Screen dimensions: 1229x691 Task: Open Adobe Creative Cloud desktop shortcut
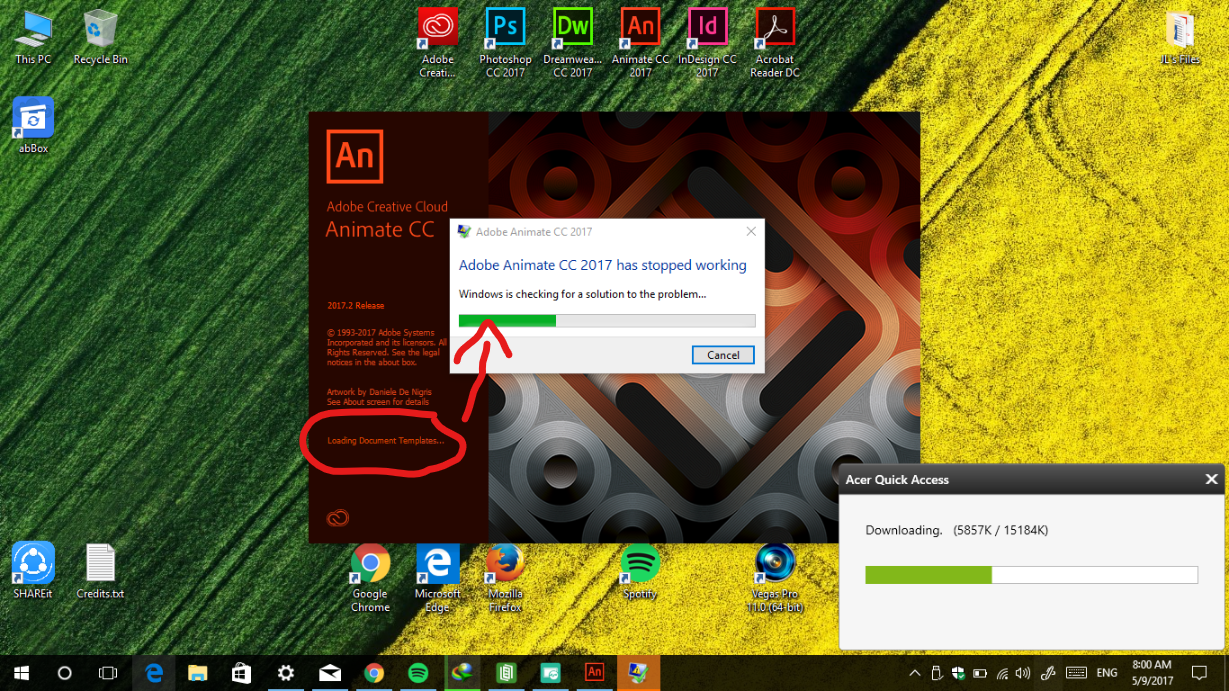pyautogui.click(x=437, y=43)
